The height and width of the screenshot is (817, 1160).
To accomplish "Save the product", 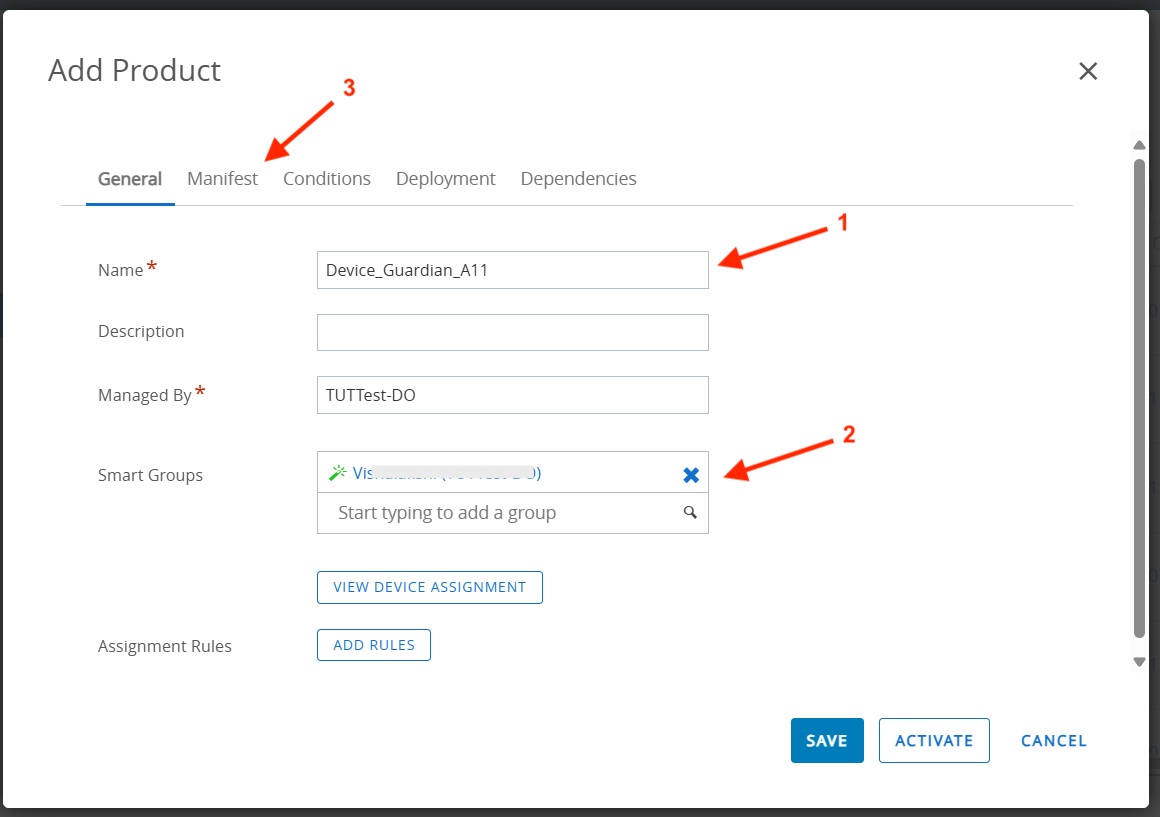I will coord(827,741).
